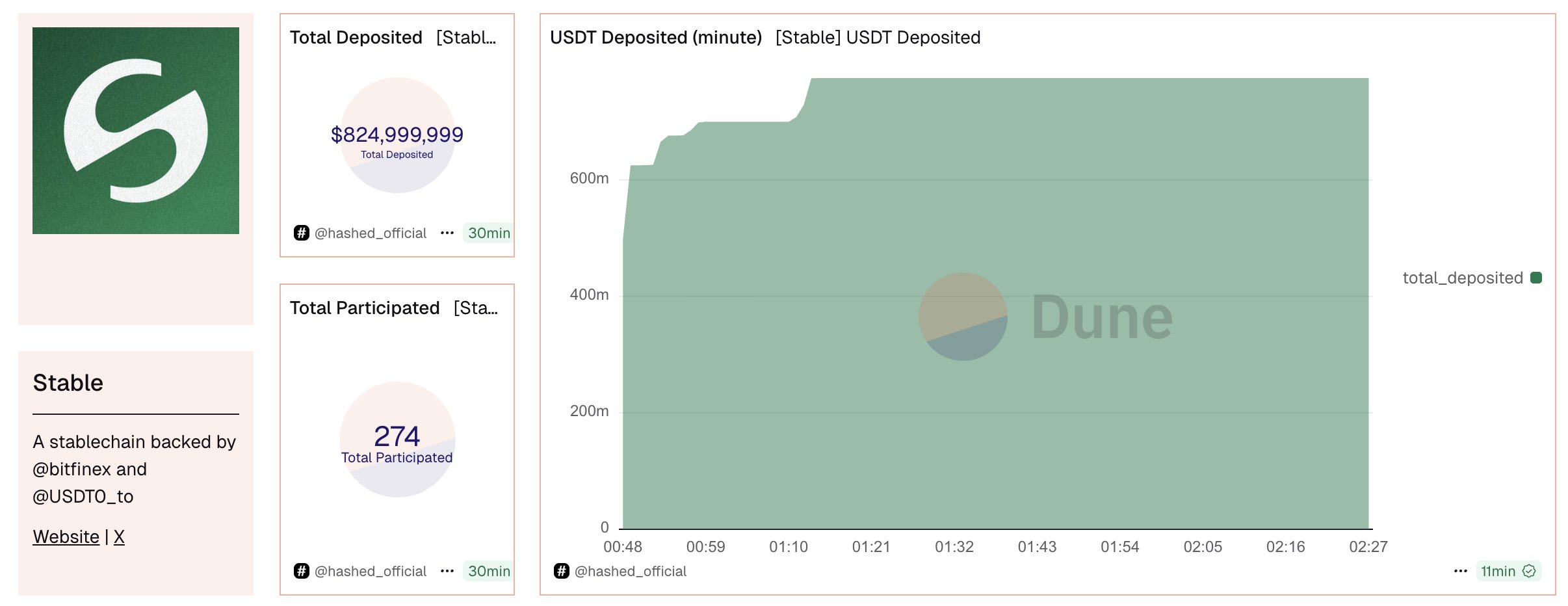The height and width of the screenshot is (606, 1568).
Task: Open the Total Deposited card title
Action: coord(356,38)
